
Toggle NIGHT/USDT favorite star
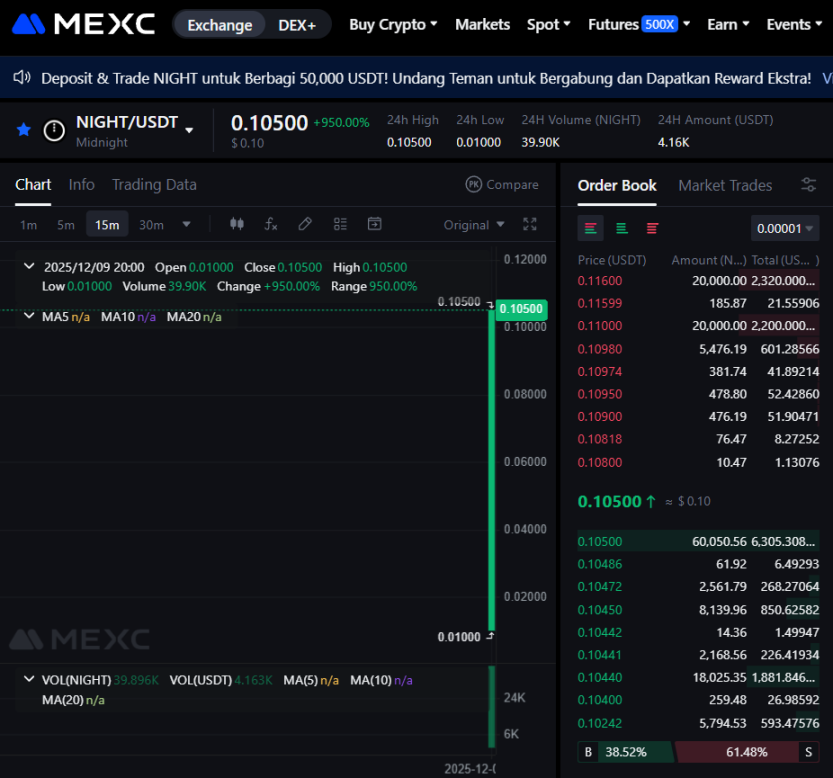coord(24,129)
